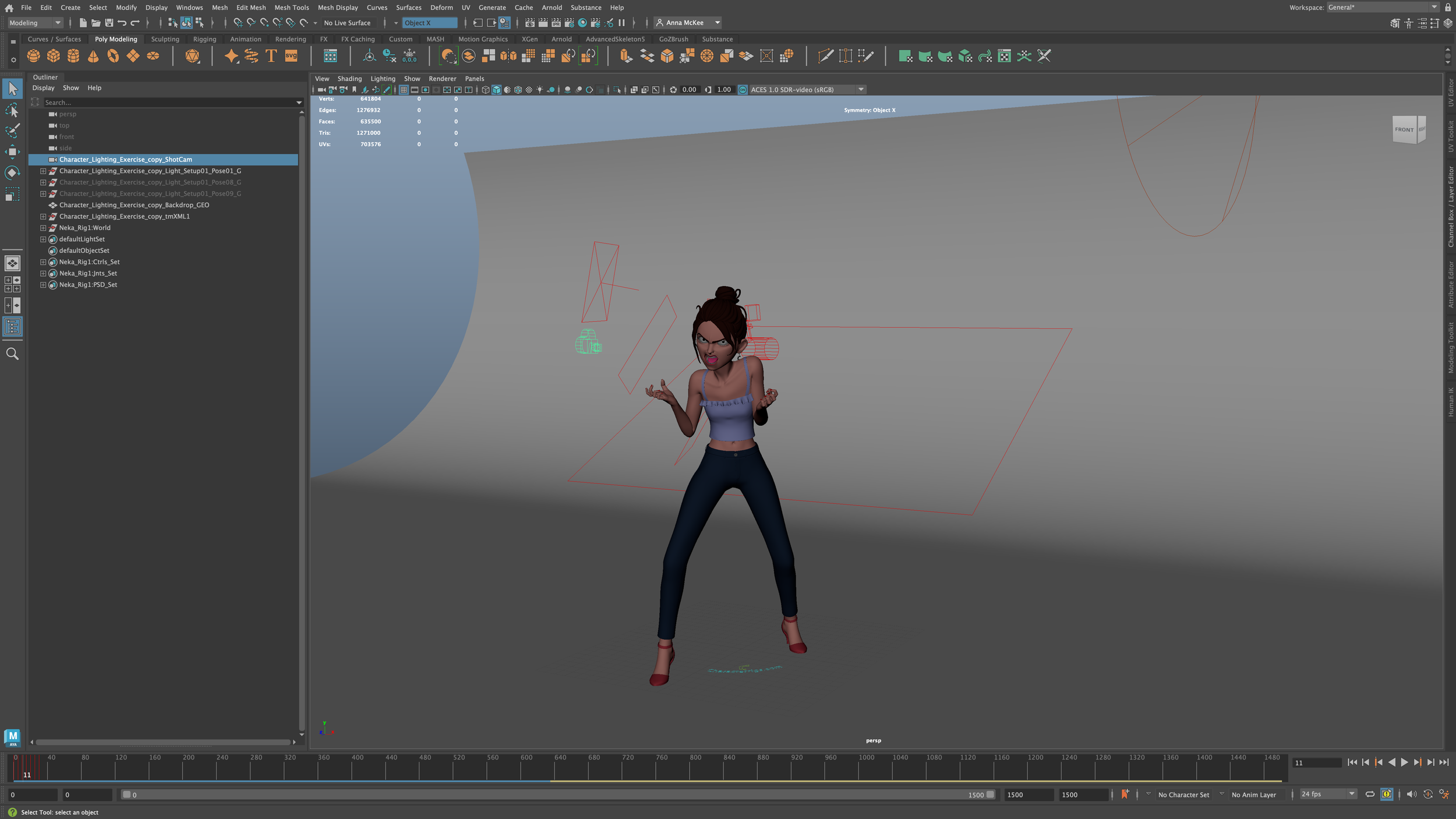Click the play forwards button

pos(1404,762)
